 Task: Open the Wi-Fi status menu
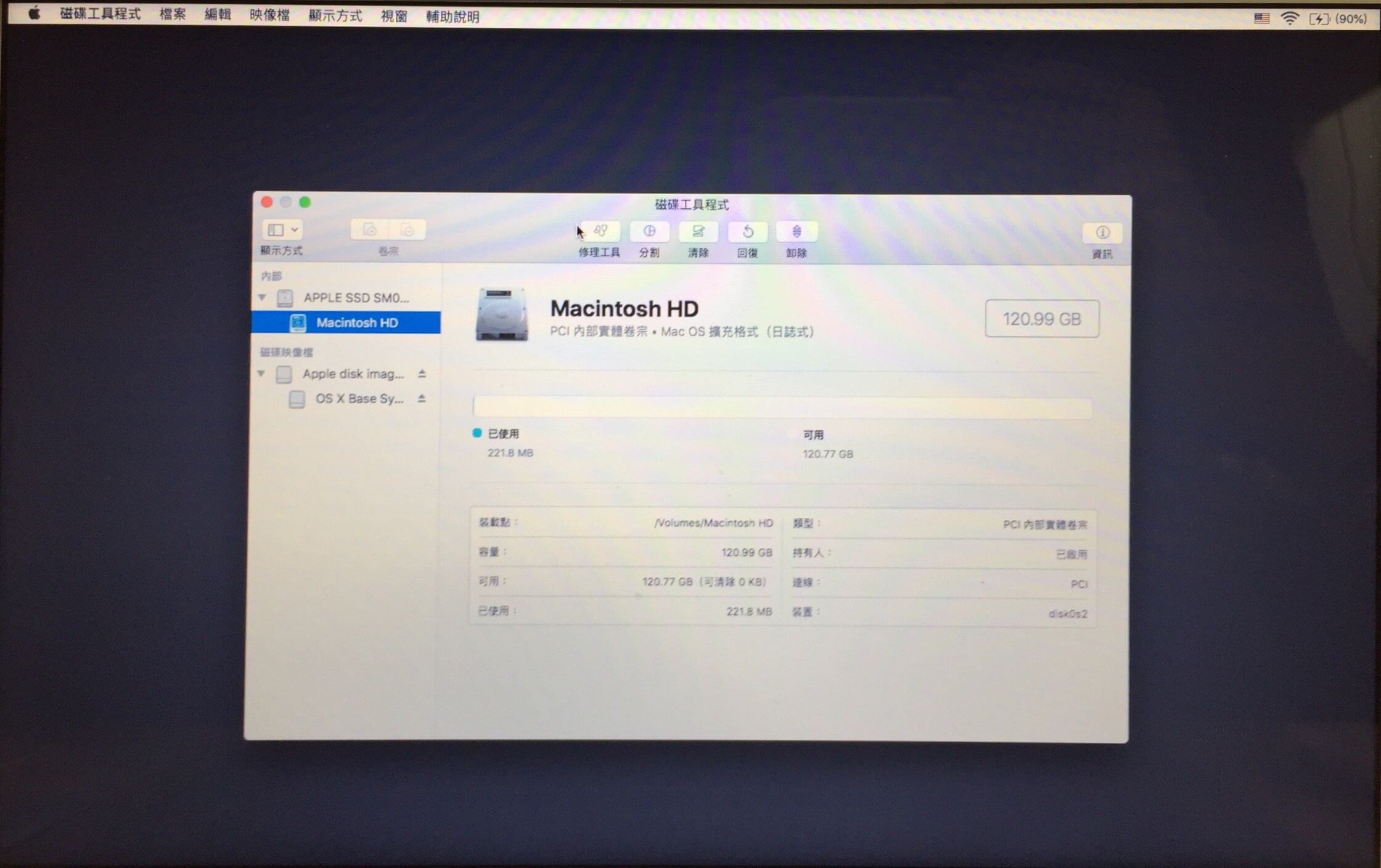click(1289, 18)
